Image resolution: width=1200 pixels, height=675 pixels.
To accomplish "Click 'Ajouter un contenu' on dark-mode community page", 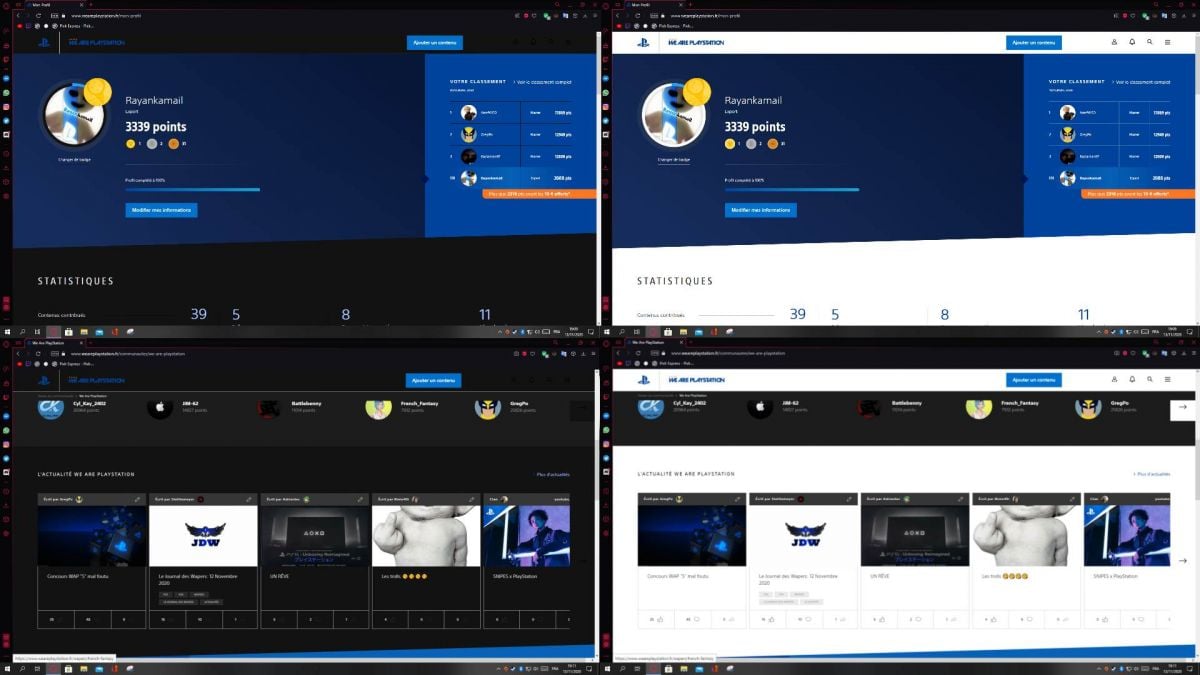I will pyautogui.click(x=434, y=380).
